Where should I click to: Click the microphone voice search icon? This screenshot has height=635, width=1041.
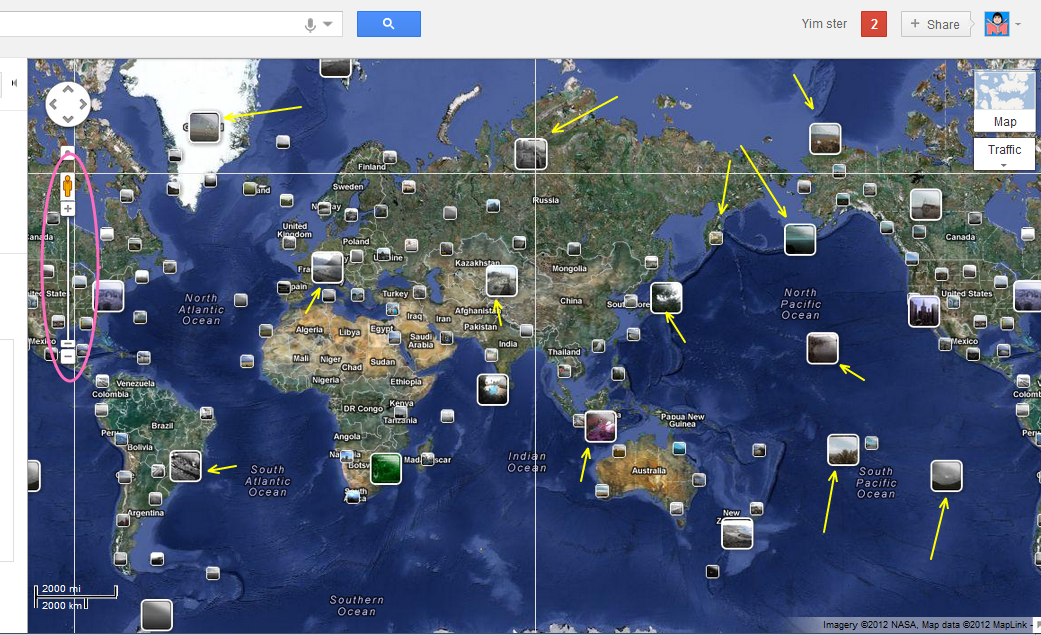[x=309, y=22]
